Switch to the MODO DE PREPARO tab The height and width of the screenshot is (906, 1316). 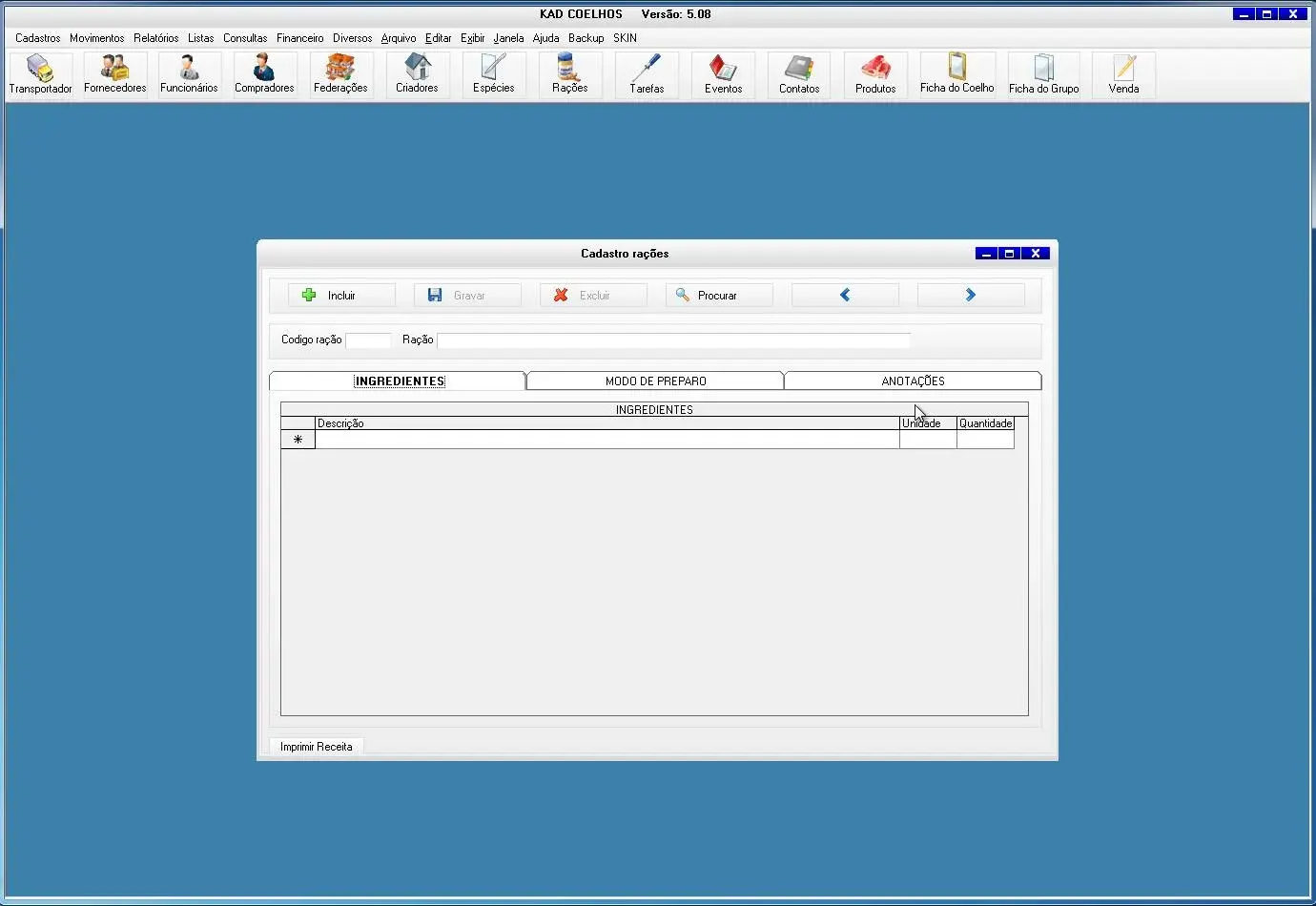[655, 381]
